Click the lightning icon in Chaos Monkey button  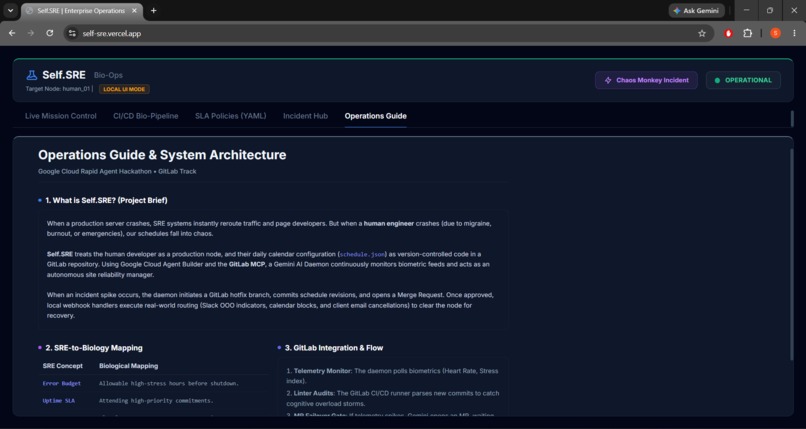[608, 80]
